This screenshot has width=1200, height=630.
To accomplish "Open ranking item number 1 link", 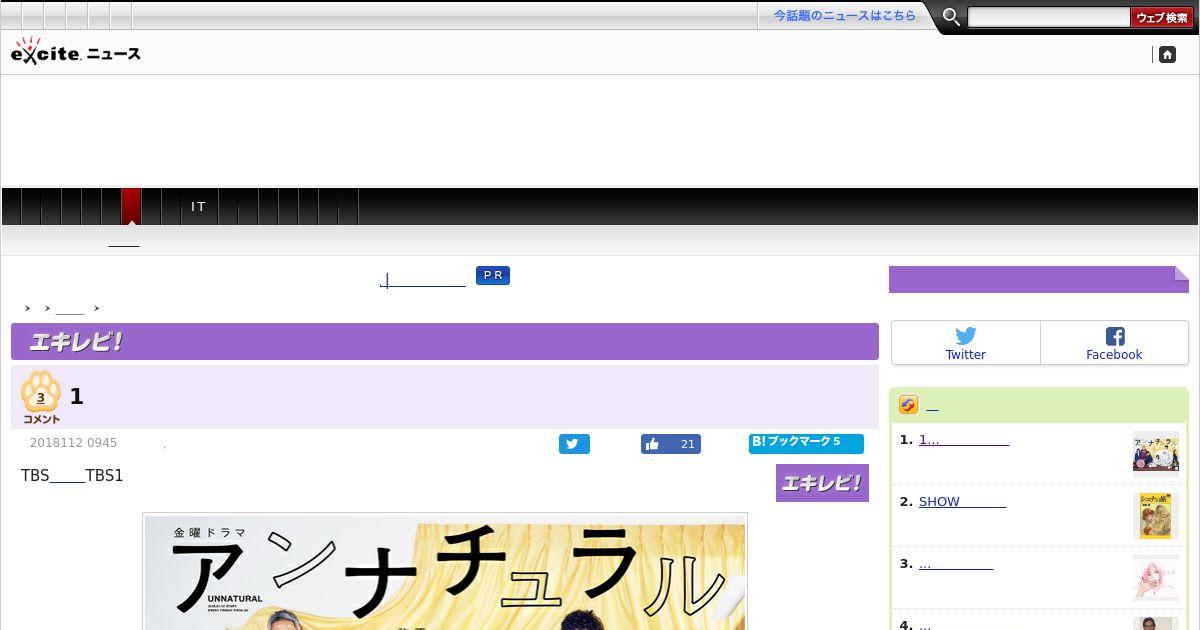I will (964, 440).
